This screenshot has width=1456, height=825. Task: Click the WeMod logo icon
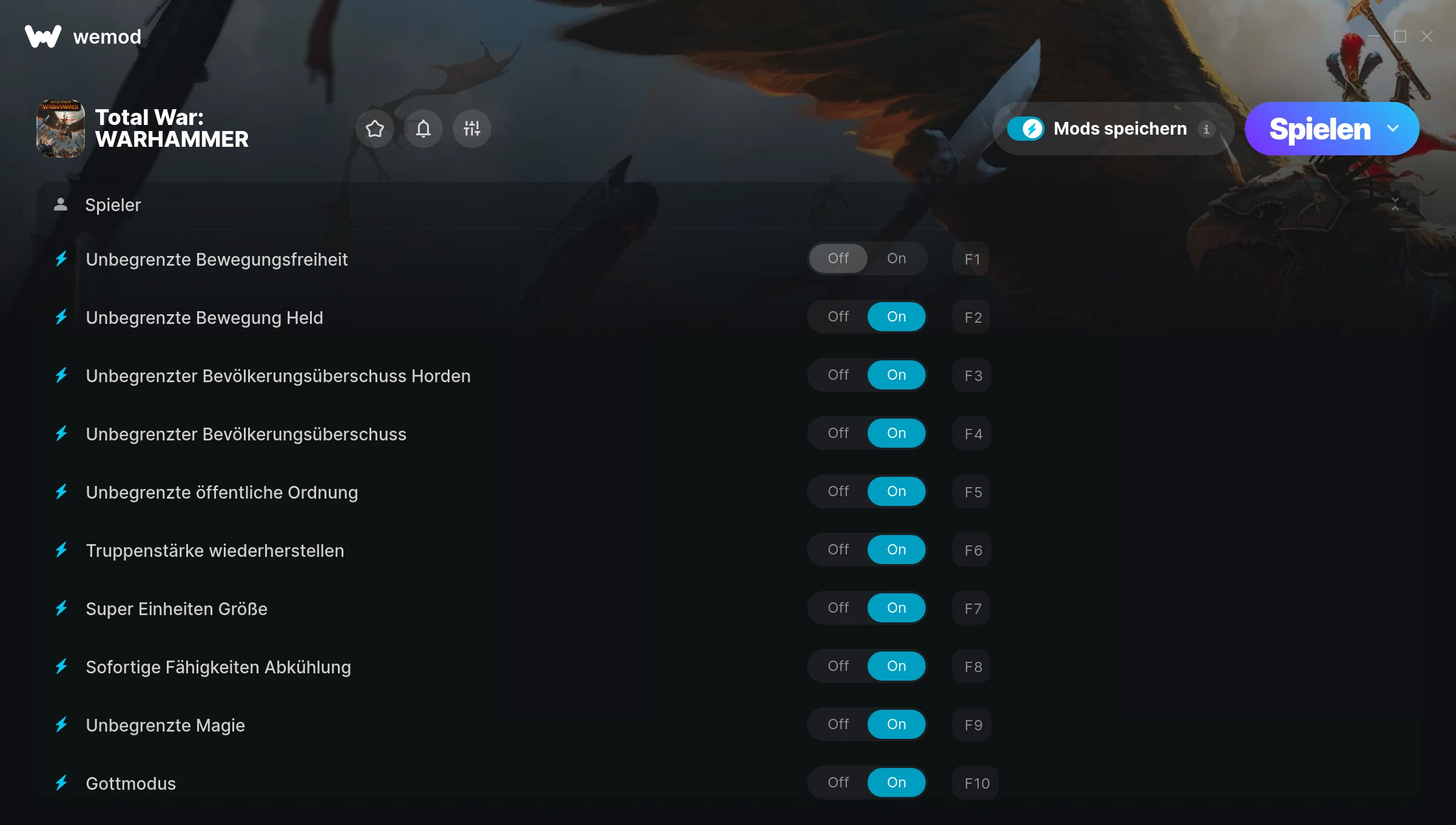tap(43, 36)
